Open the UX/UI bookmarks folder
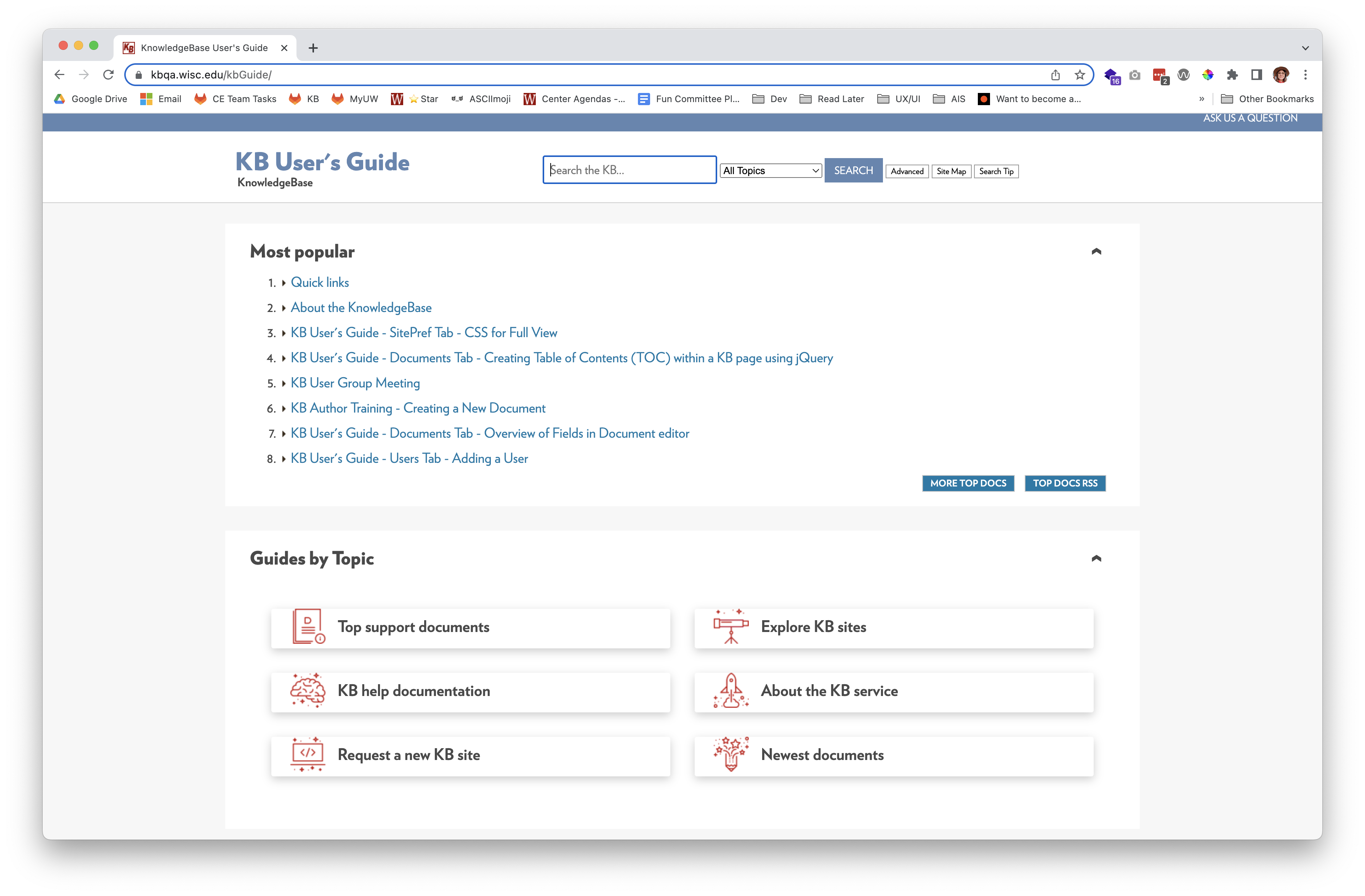 click(899, 99)
